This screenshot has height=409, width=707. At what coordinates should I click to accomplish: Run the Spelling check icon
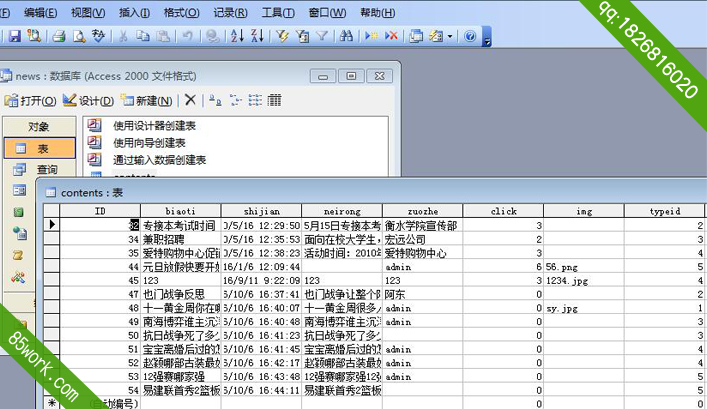pyautogui.click(x=98, y=36)
